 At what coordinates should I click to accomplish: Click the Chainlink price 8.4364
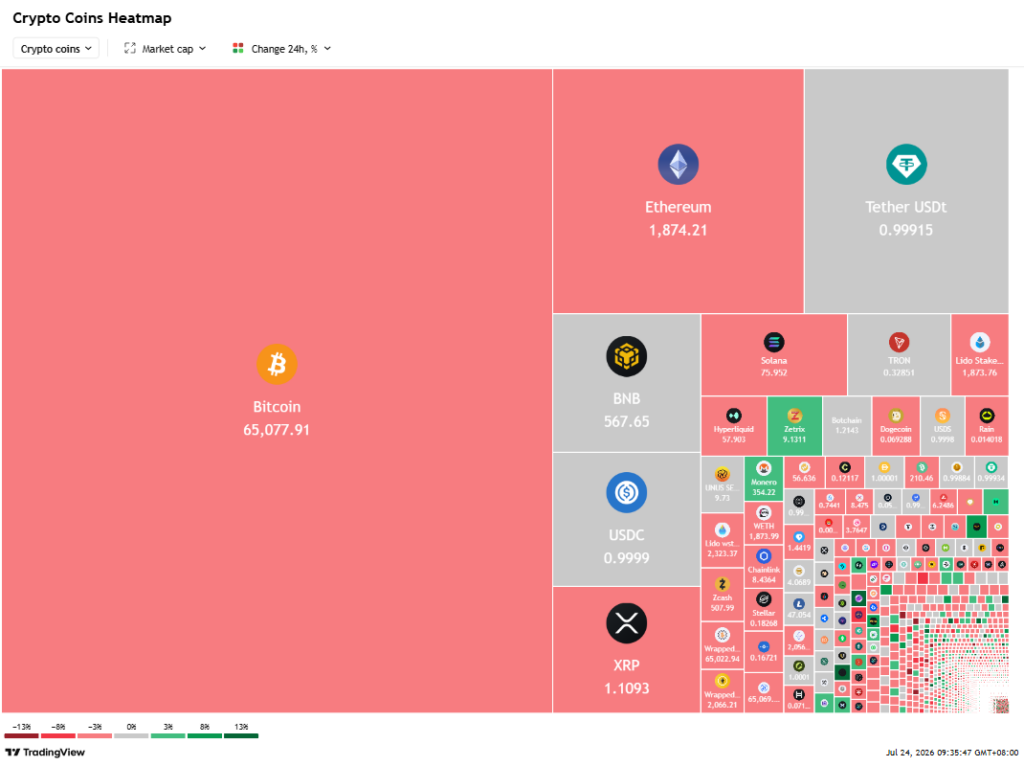coord(763,580)
